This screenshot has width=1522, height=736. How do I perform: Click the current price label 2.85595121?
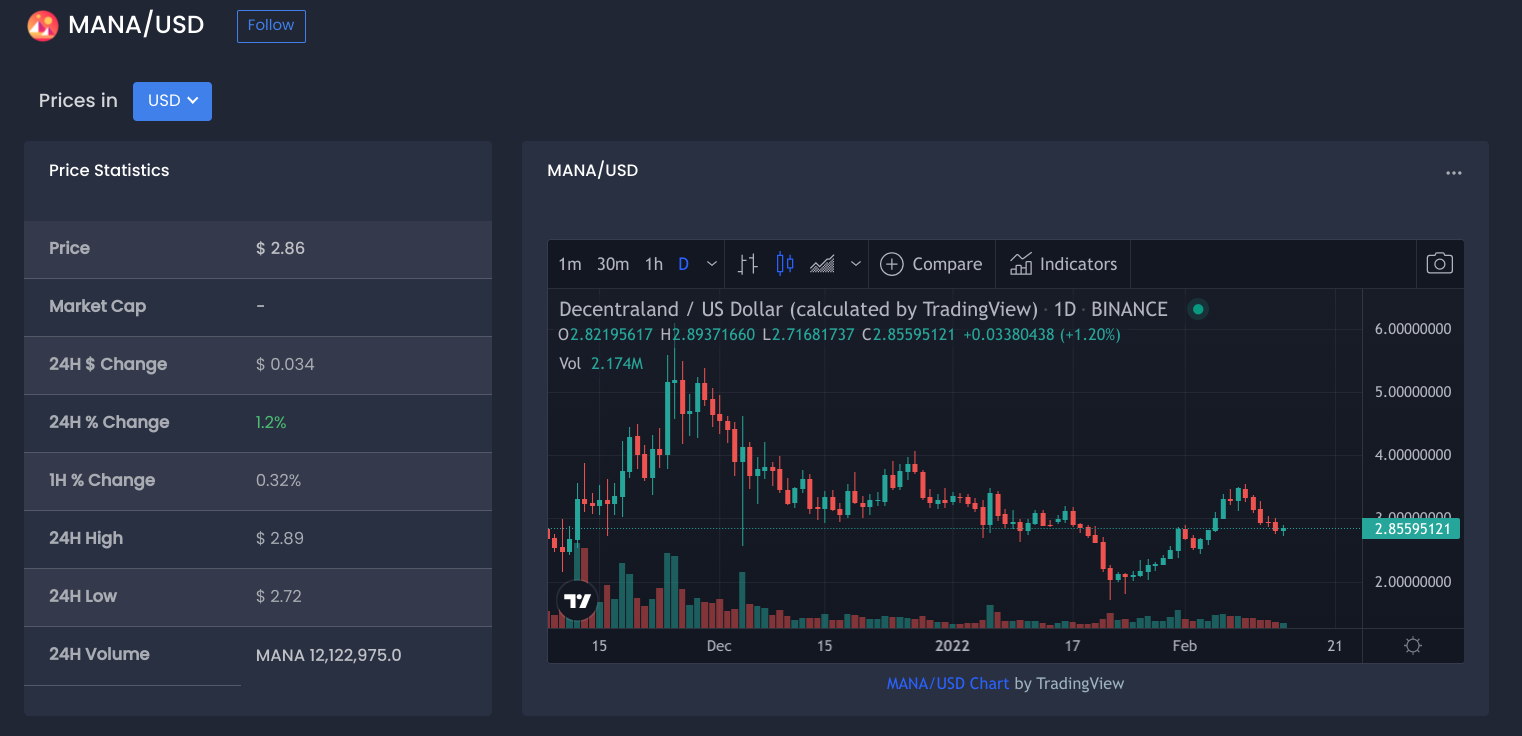tap(1411, 528)
